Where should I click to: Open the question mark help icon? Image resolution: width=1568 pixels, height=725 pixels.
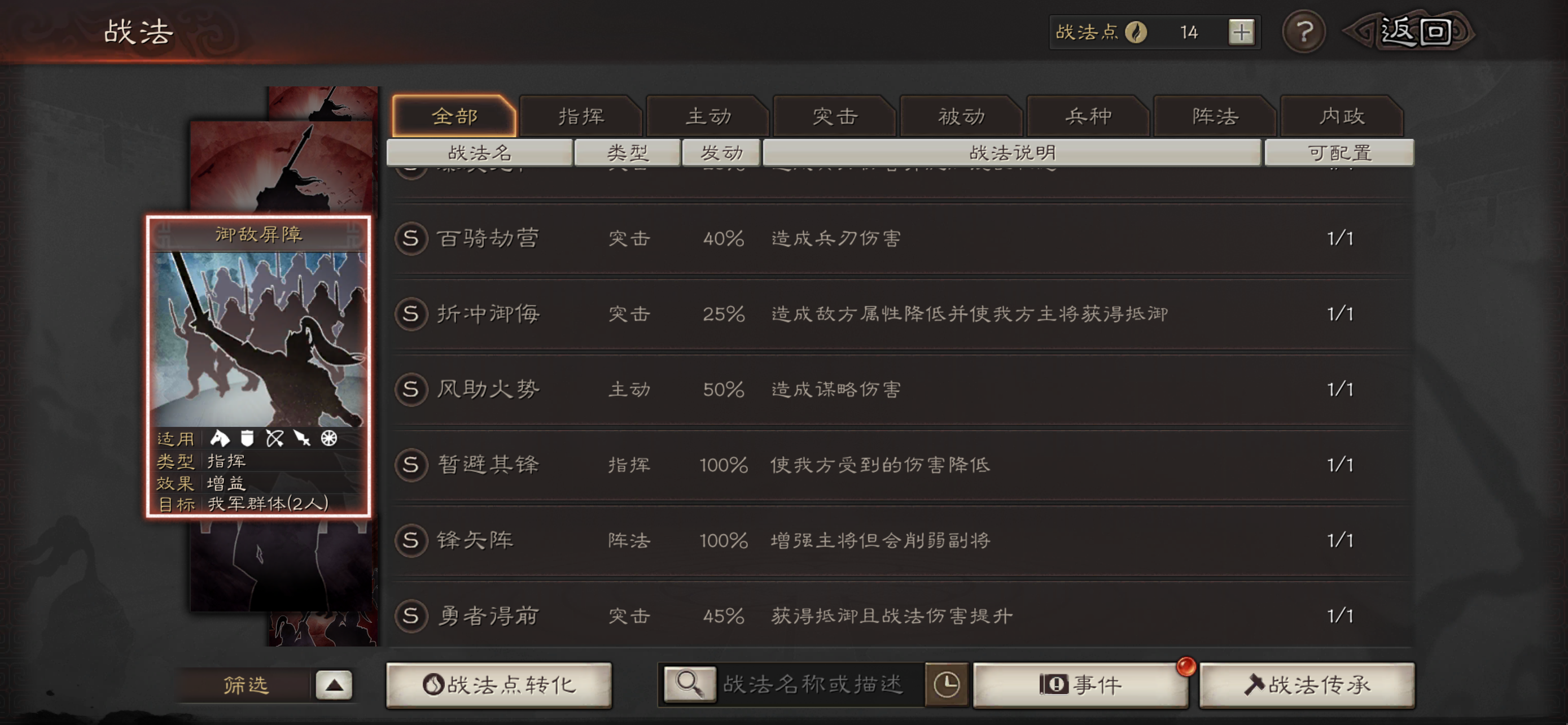coord(1304,32)
